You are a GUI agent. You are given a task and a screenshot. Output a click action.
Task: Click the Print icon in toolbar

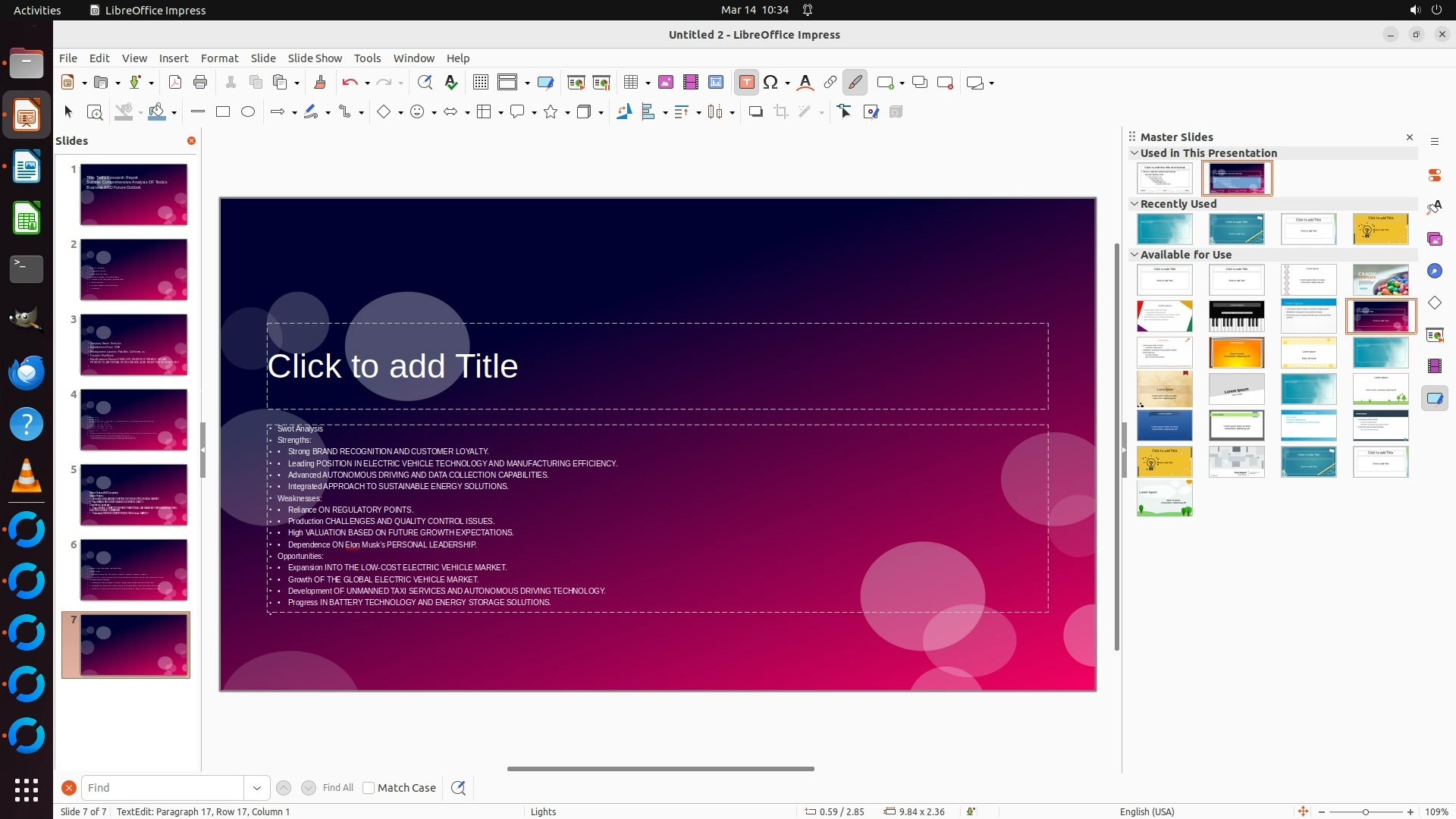click(200, 83)
